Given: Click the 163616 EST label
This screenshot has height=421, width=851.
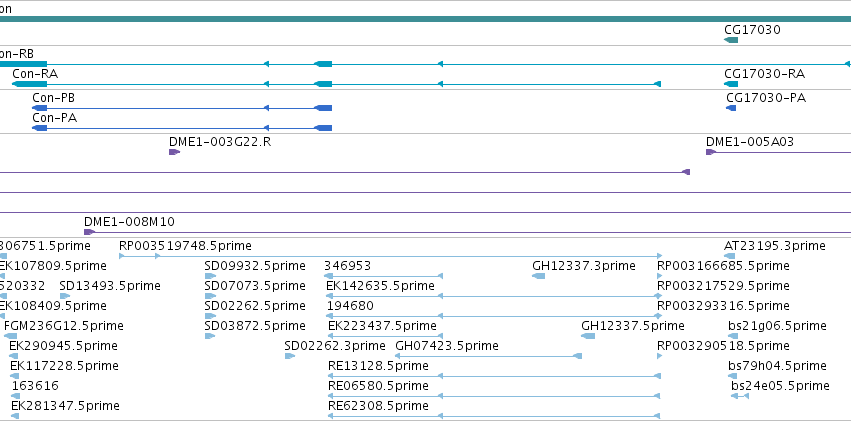Looking at the screenshot, I should [x=35, y=386].
